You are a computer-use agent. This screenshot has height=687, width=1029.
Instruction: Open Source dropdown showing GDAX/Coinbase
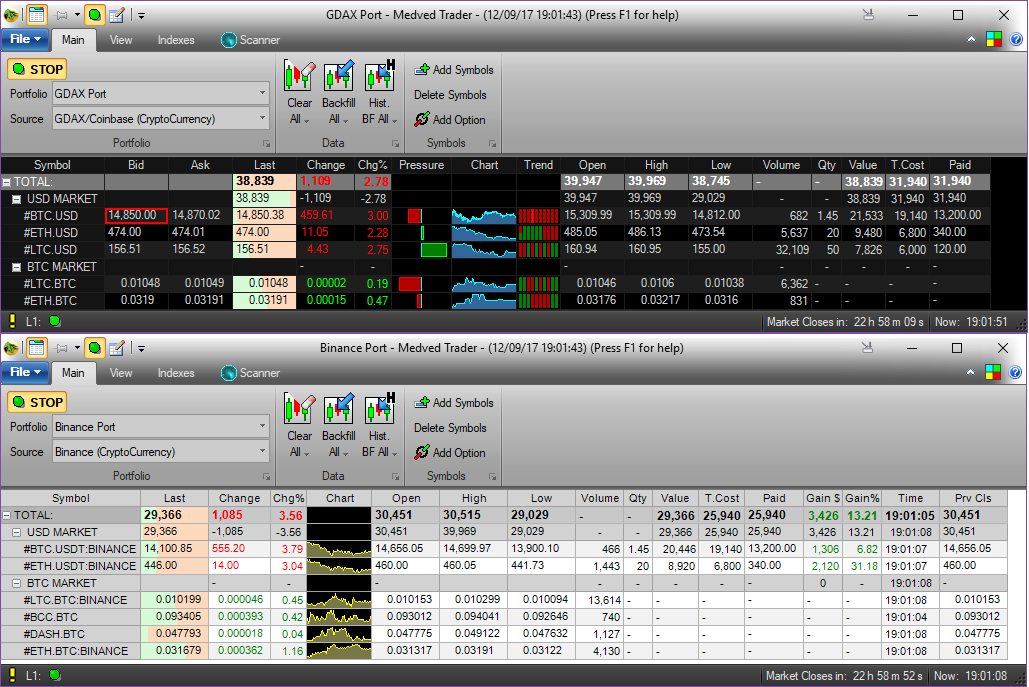tap(161, 119)
